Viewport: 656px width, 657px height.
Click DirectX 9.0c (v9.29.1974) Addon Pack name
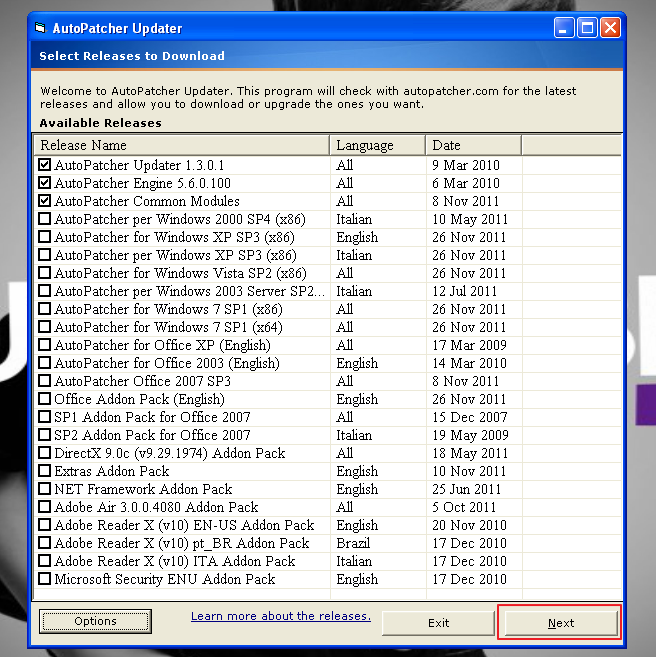(x=170, y=453)
